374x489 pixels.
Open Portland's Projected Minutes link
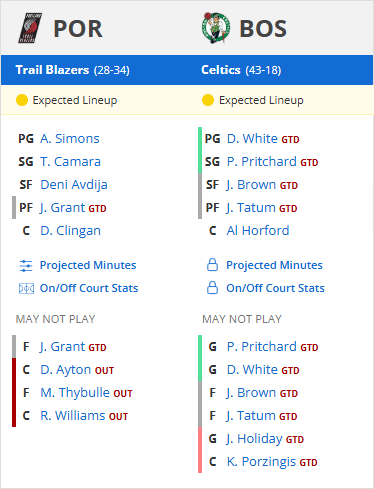click(x=88, y=265)
